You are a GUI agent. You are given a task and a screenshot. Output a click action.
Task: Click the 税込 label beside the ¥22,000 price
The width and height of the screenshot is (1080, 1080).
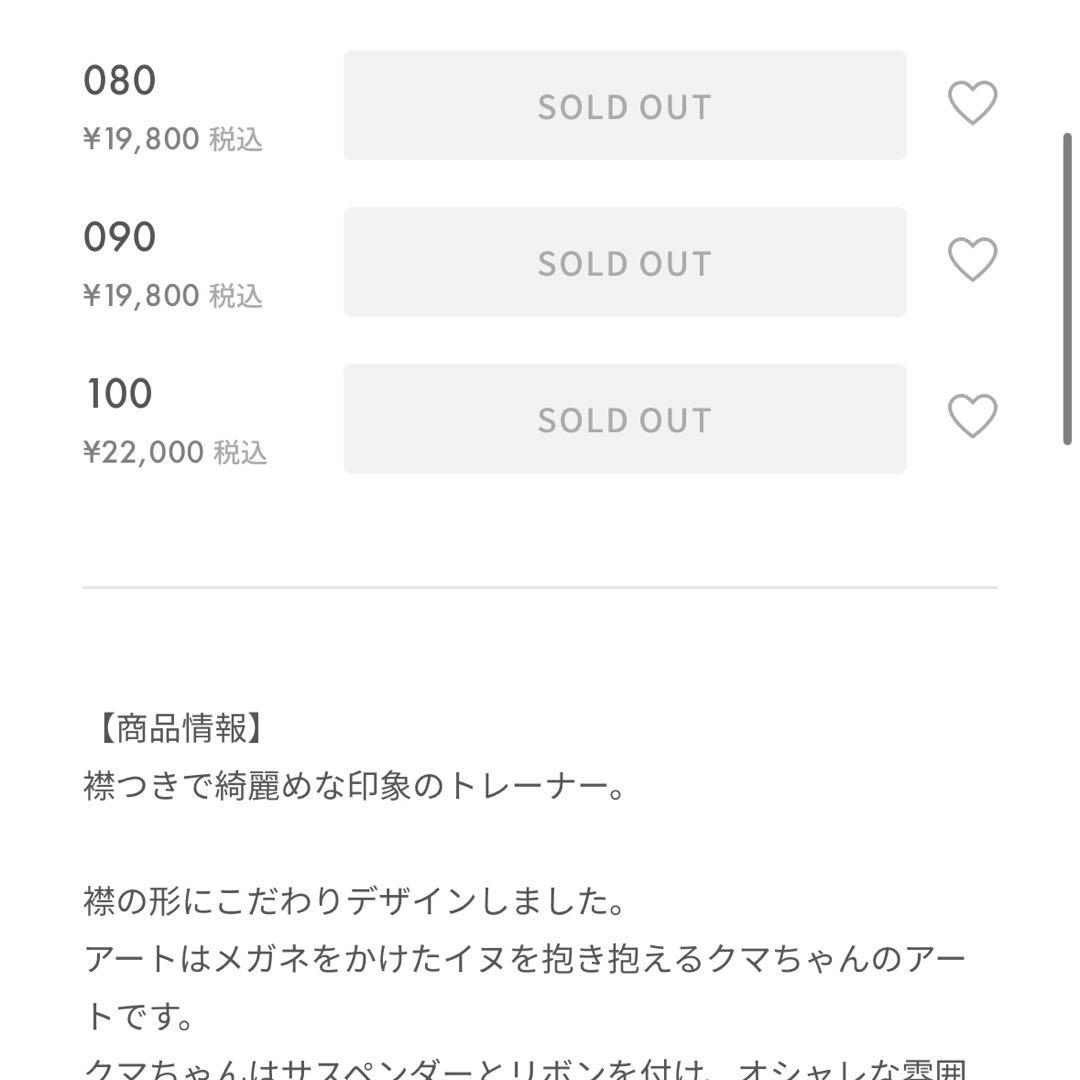tap(240, 453)
